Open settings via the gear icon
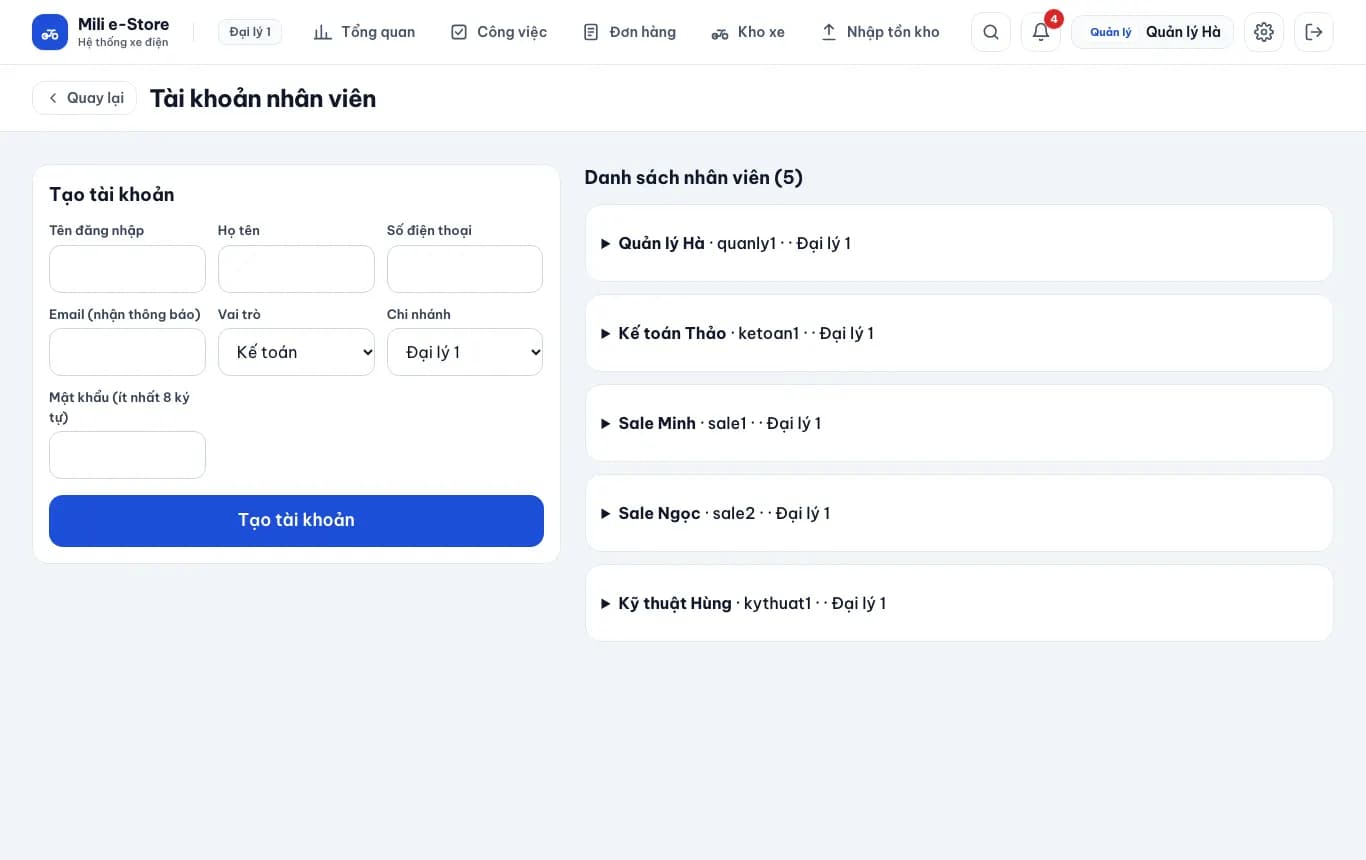The width and height of the screenshot is (1366, 860). tap(1264, 32)
